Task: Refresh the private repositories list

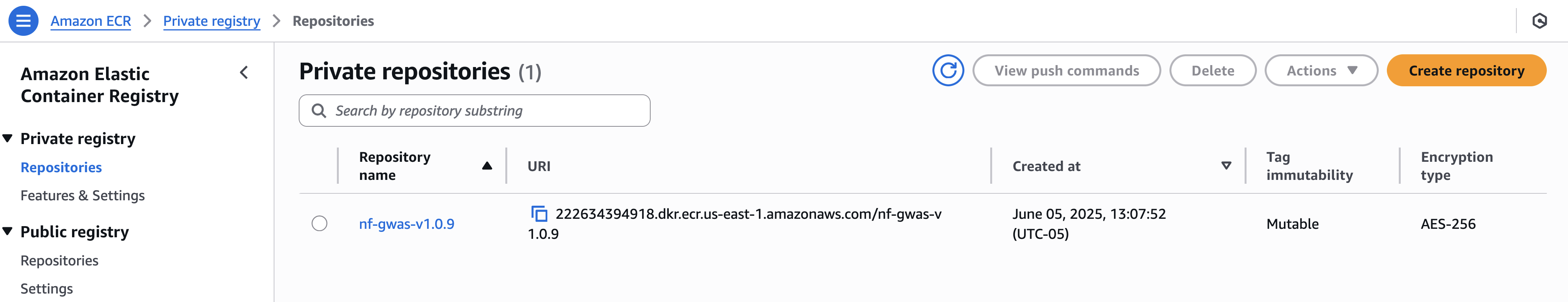Action: pyautogui.click(x=948, y=70)
